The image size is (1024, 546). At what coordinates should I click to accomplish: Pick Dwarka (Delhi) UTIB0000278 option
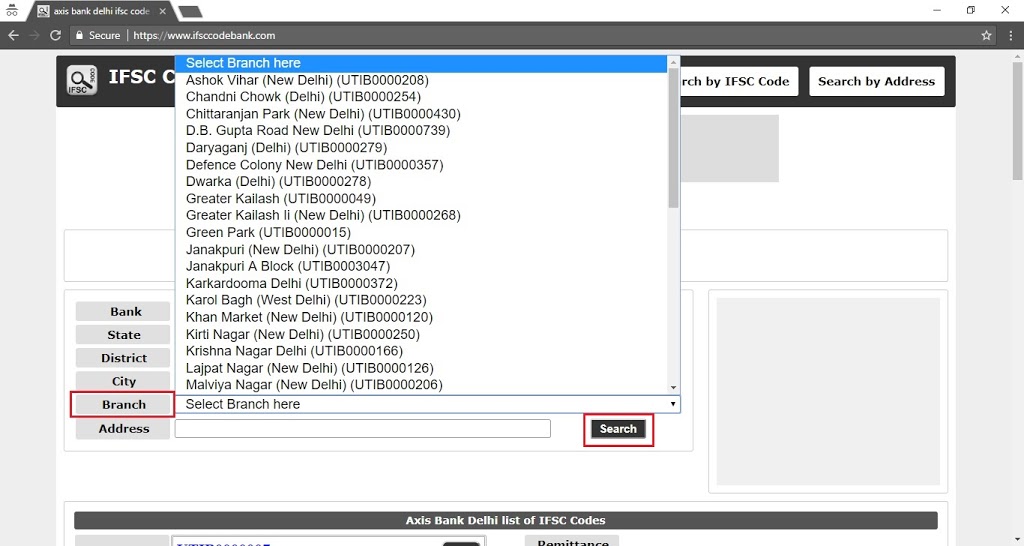point(421,182)
